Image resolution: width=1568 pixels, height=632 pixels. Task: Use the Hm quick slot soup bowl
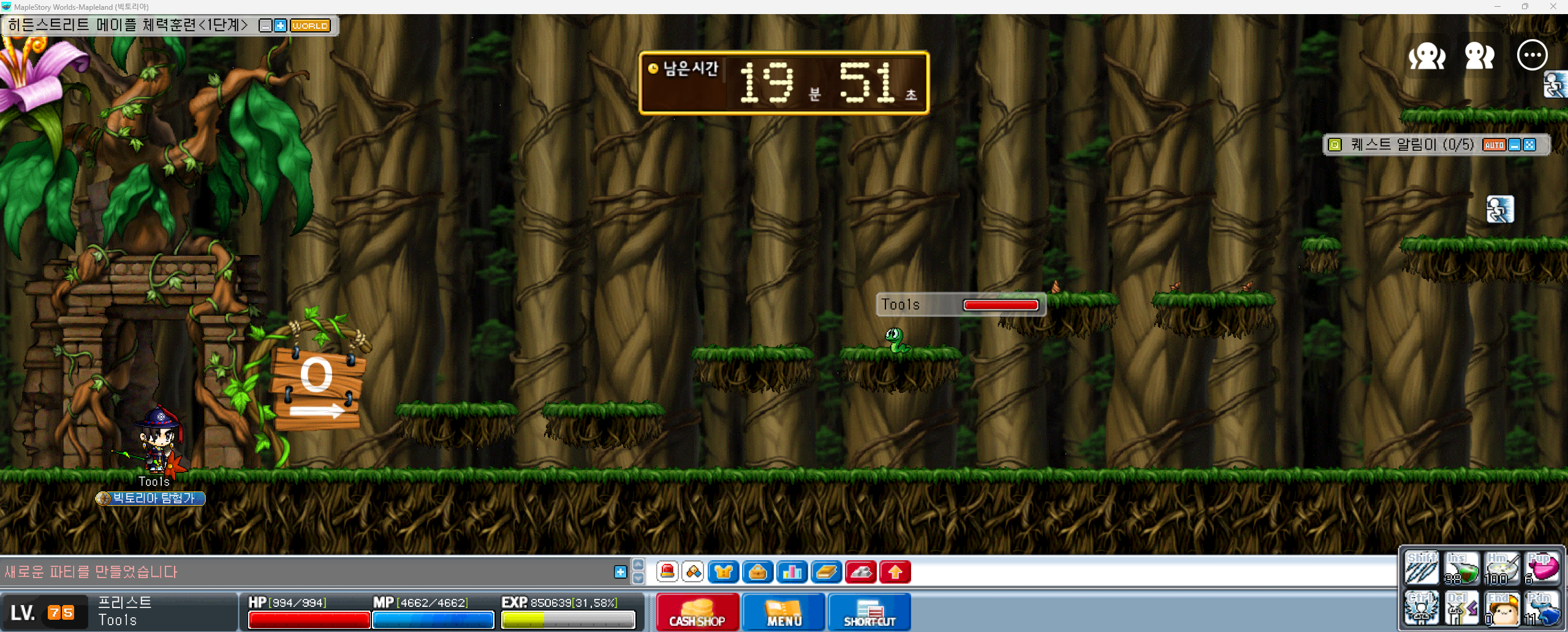(x=1502, y=568)
